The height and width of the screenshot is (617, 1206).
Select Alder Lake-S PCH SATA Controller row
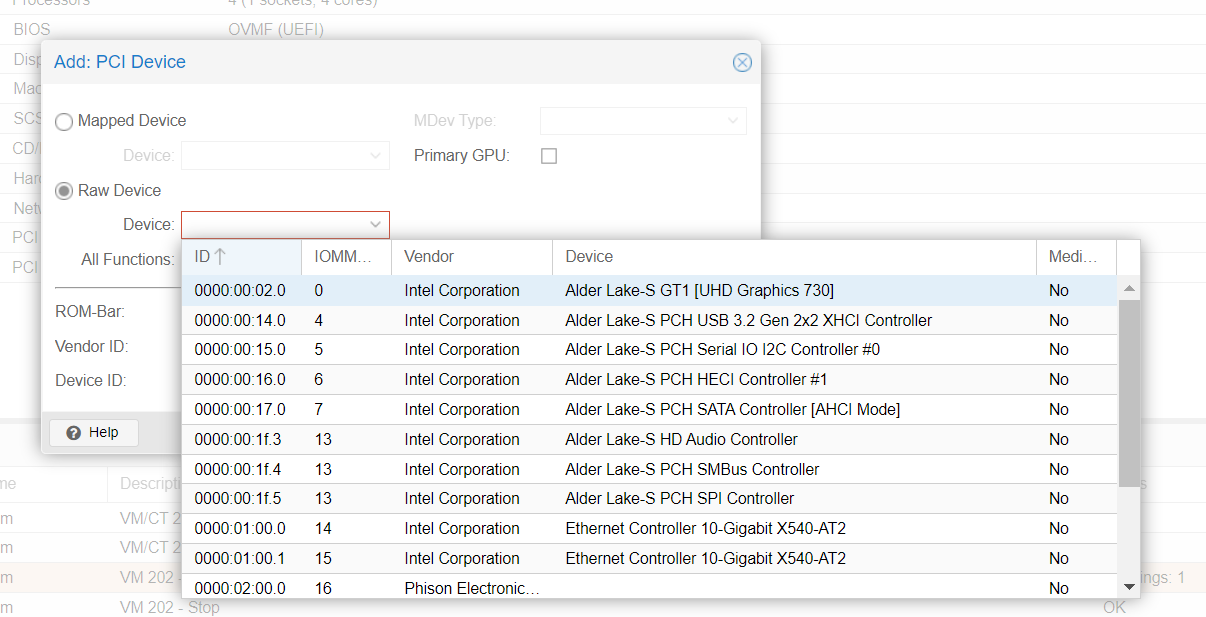[x=649, y=410]
